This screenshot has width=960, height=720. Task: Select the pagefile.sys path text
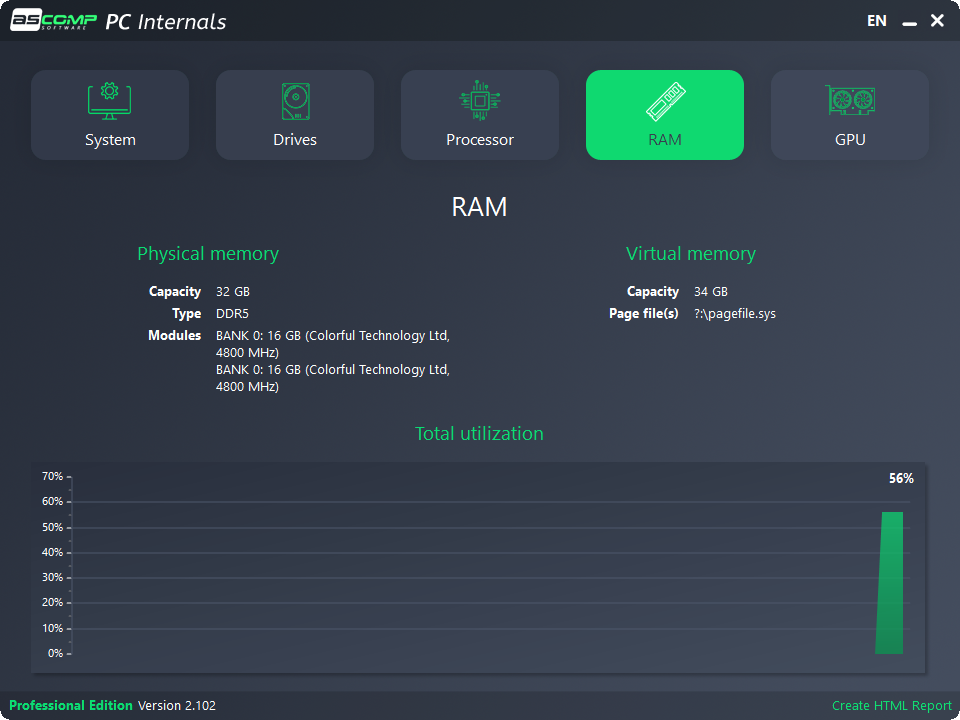coord(734,313)
